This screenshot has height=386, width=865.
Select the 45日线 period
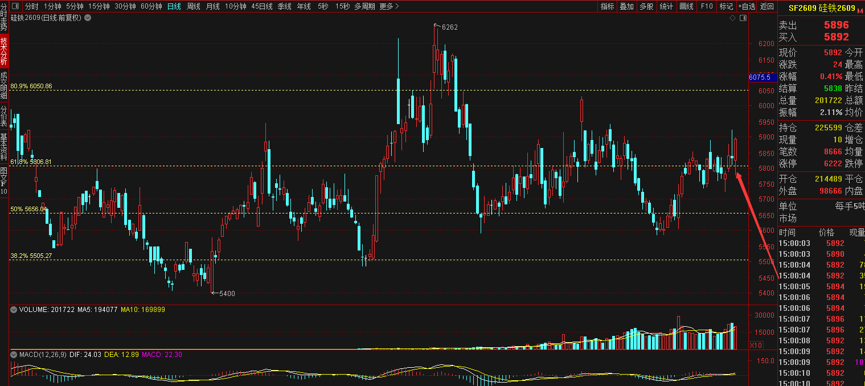[x=261, y=7]
